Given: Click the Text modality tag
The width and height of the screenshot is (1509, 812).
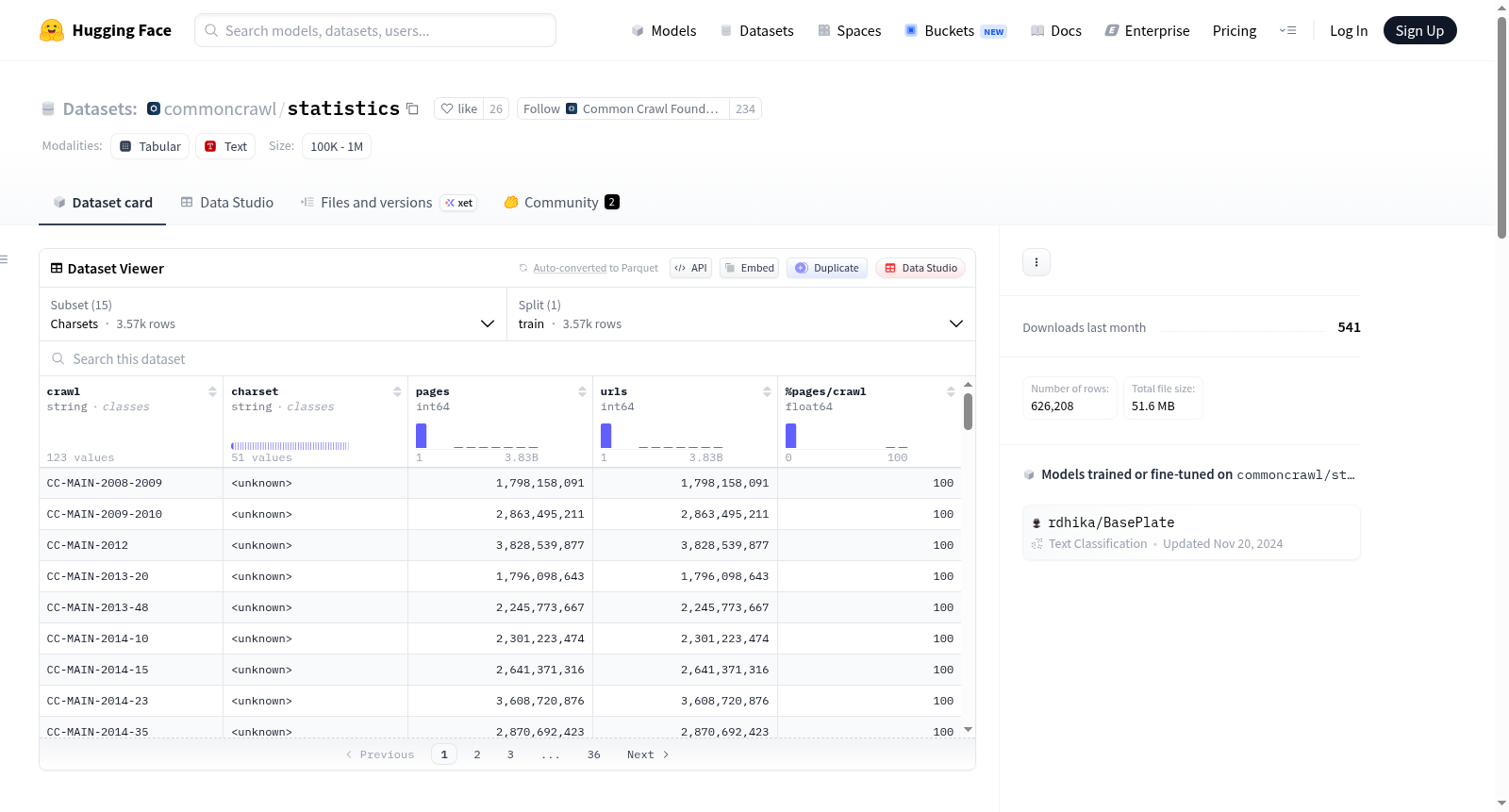Looking at the screenshot, I should (225, 146).
